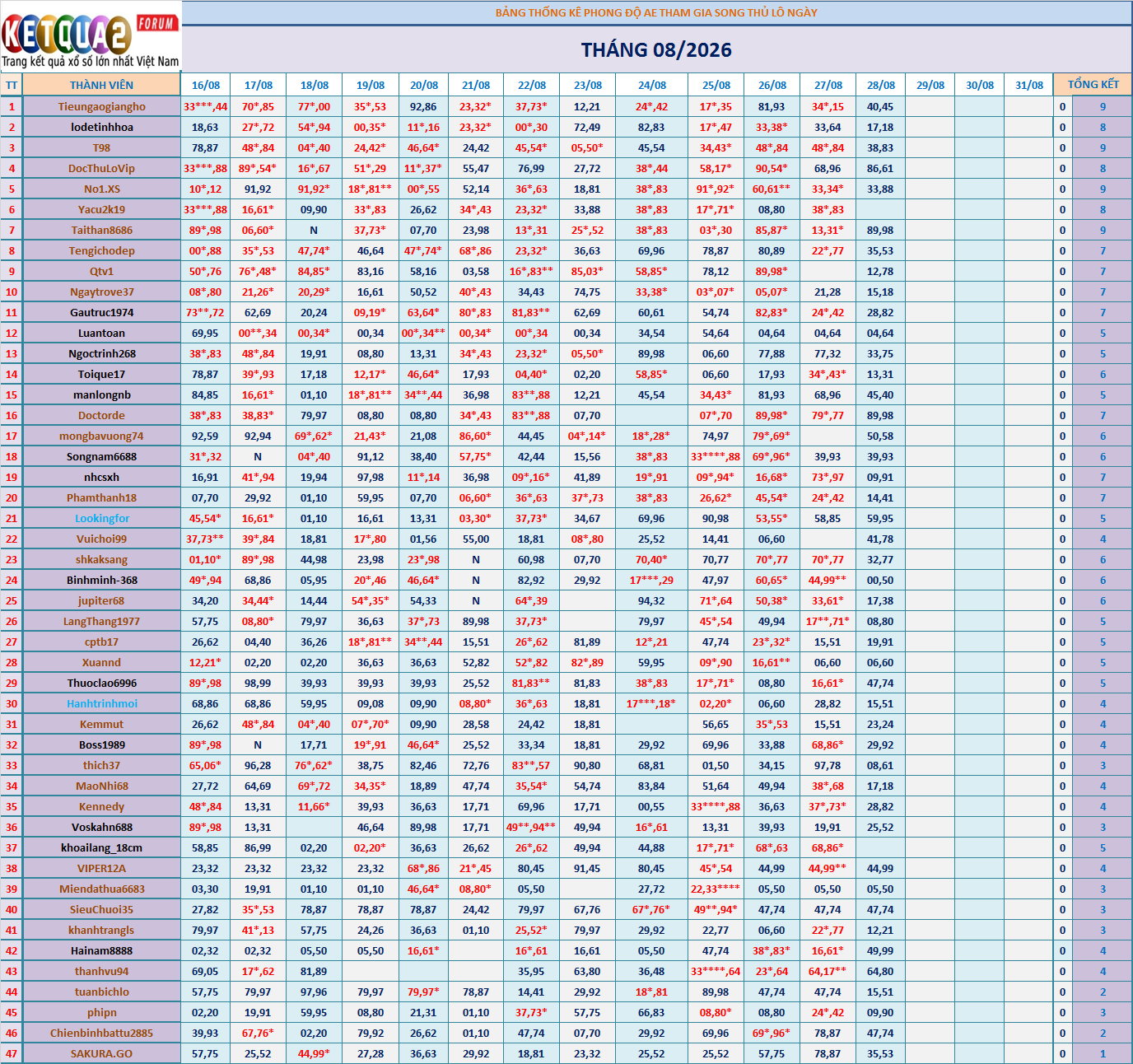Screen dimensions: 1133x1064
Task: Select the 26/08 date column header
Action: (772, 85)
